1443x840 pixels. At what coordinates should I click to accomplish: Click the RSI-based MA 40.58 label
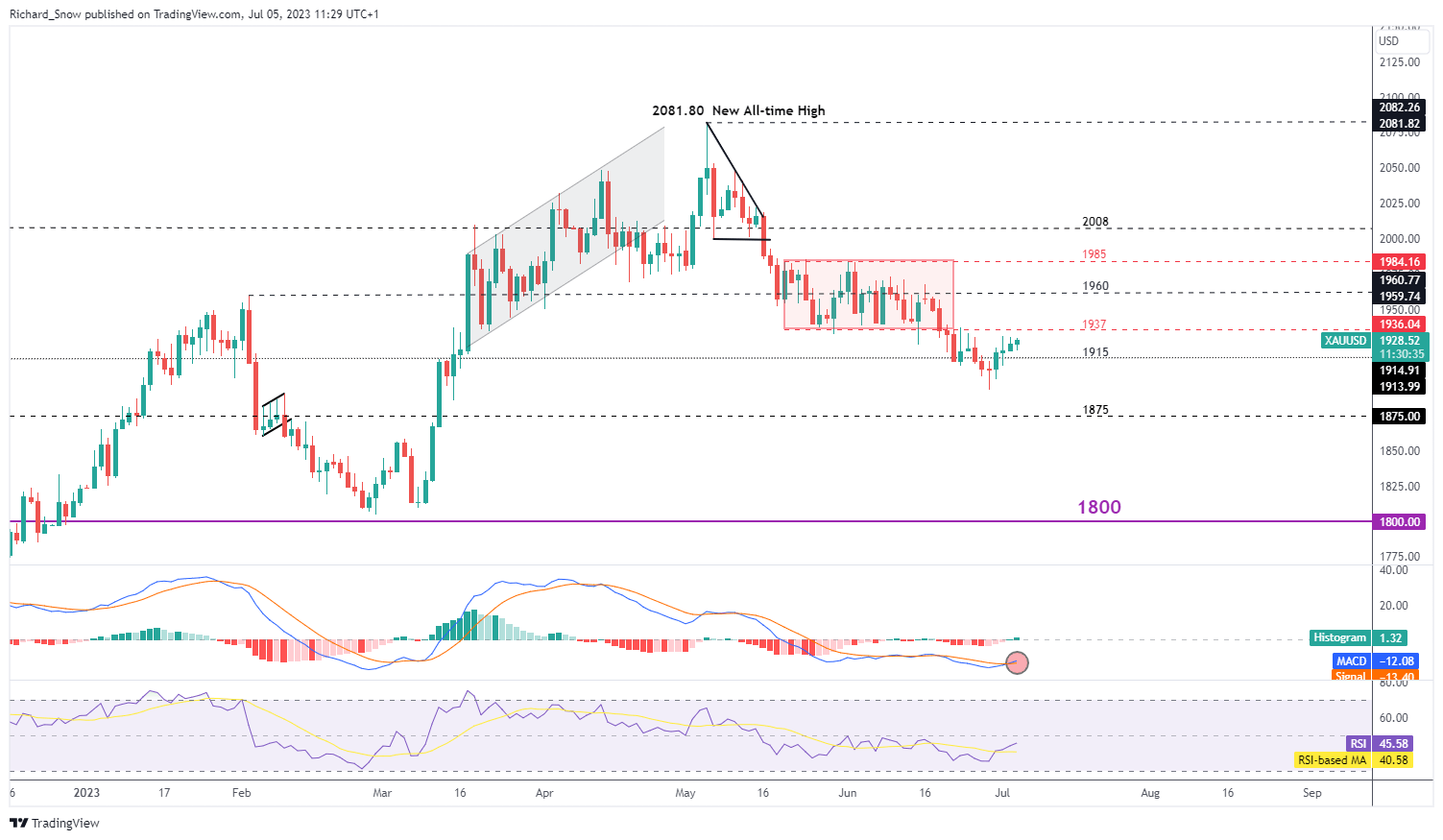pos(1354,760)
